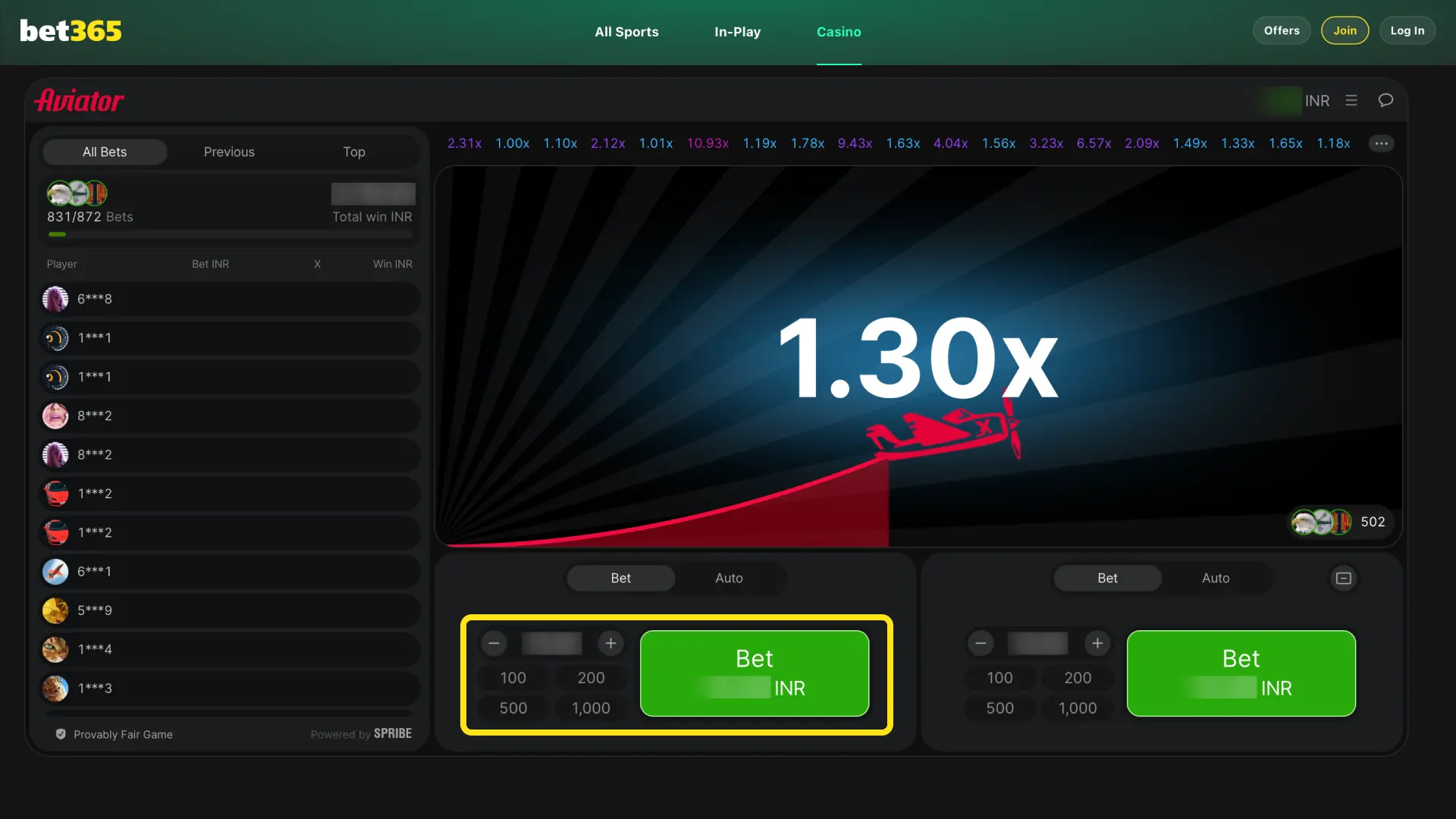Click bettor avatars above 831/872 Bets

[77, 193]
